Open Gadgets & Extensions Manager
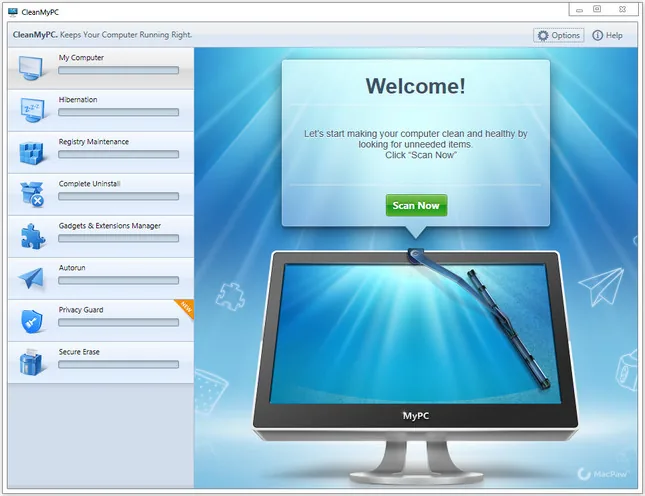645x496 pixels. [101, 236]
